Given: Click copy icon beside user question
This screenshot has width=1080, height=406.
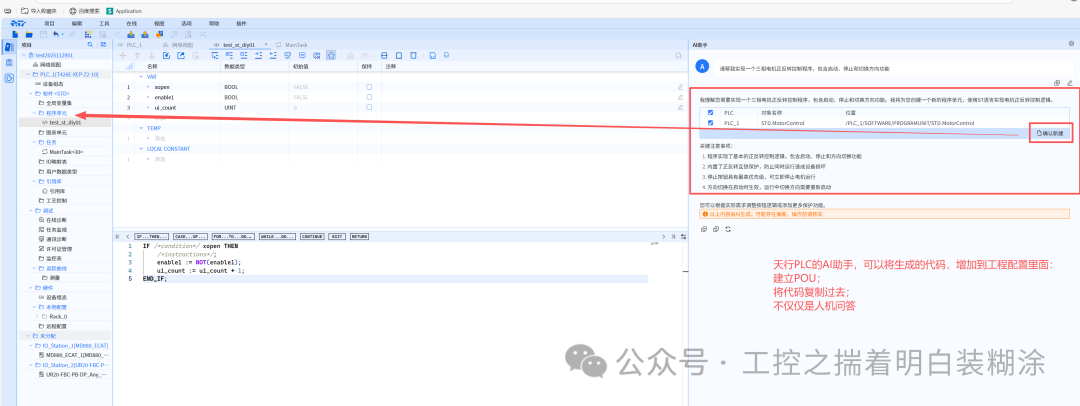Looking at the screenshot, I should (1057, 83).
